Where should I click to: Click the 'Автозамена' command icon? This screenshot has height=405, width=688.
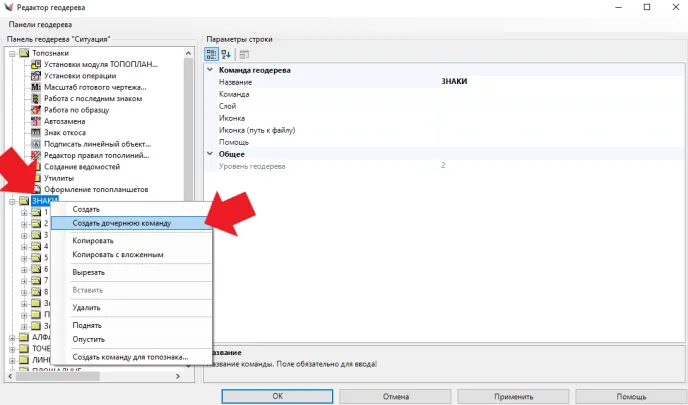coord(36,121)
